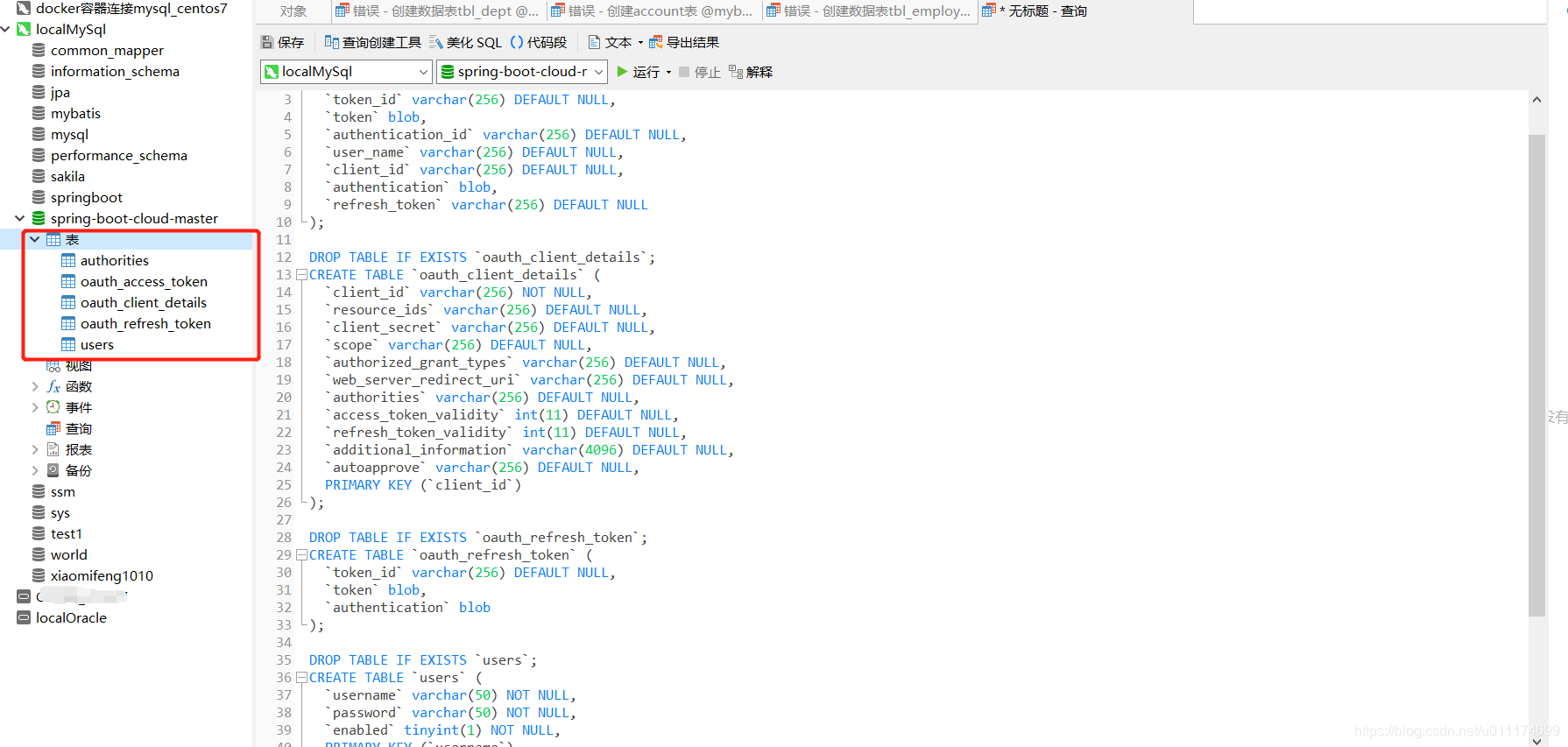Image resolution: width=1568 pixels, height=747 pixels.
Task: Select the docker mysql_centos7 connection icon
Action: (24, 9)
